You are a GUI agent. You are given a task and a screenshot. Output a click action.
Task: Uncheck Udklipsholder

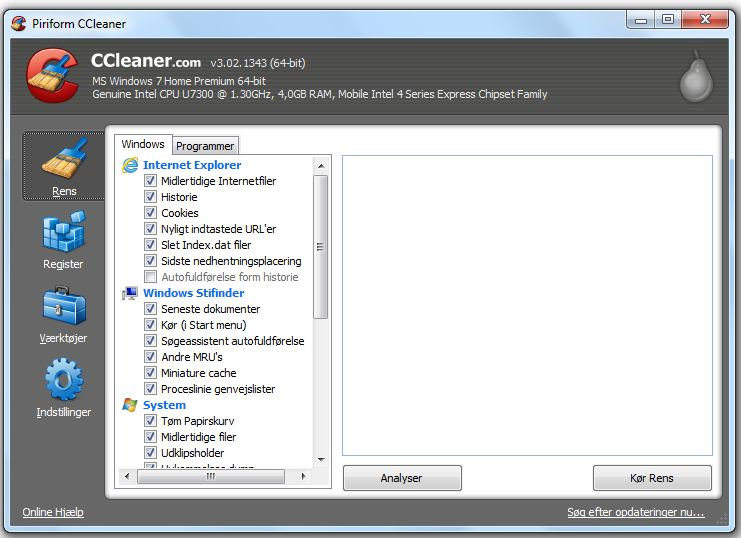150,453
